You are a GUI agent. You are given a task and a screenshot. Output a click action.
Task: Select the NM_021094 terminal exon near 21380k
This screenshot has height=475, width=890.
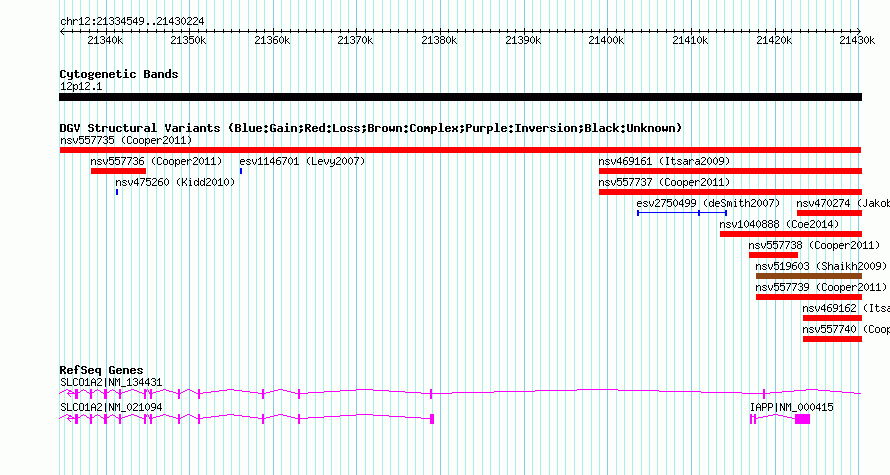tap(433, 419)
